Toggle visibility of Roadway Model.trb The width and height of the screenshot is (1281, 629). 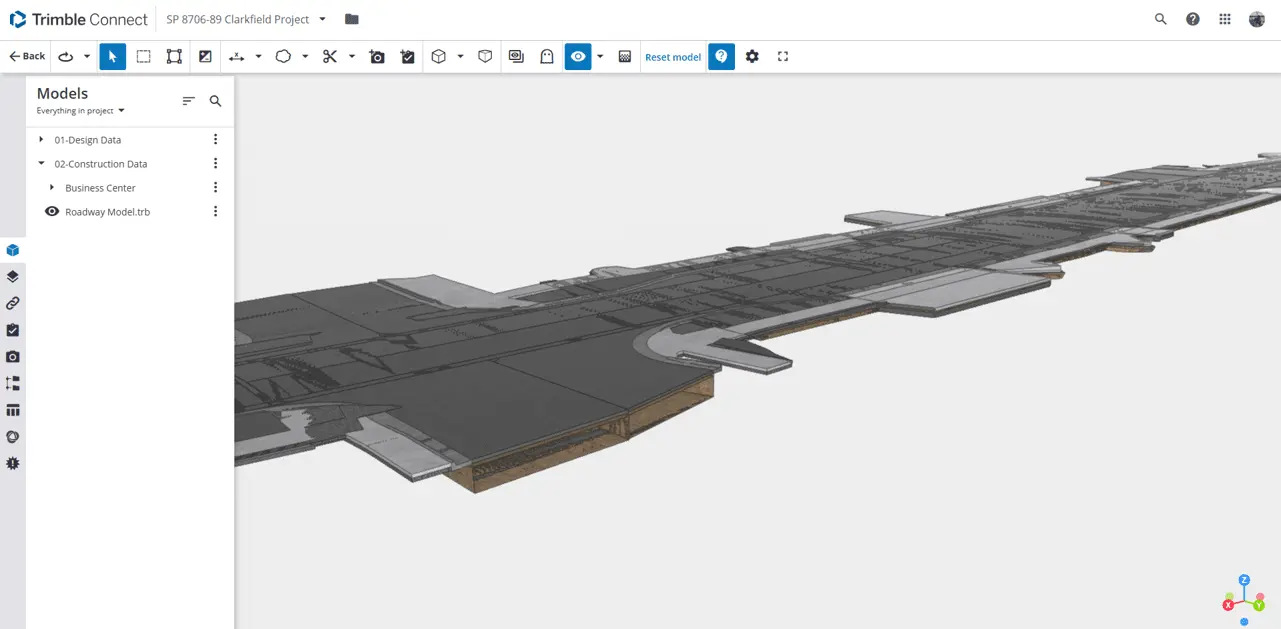52,211
